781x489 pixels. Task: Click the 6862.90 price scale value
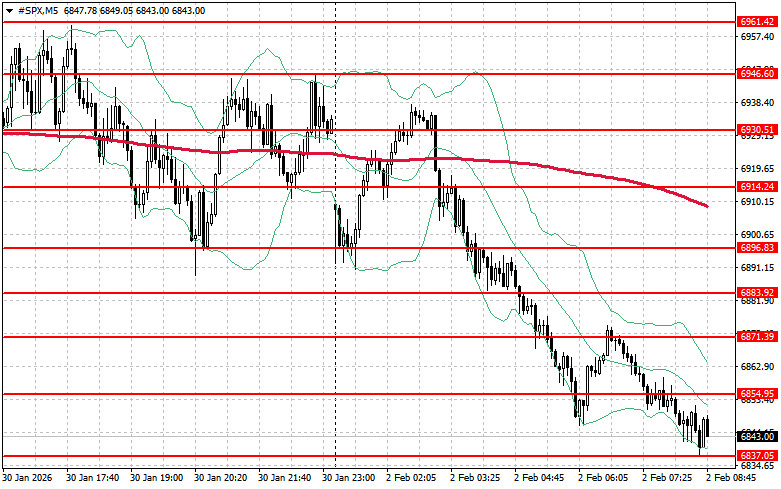point(757,367)
